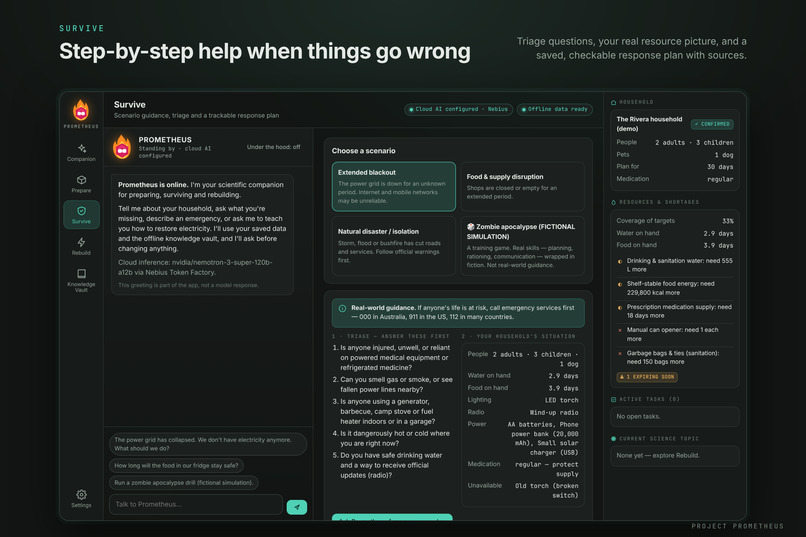The height and width of the screenshot is (537, 806).
Task: Click the Household panel home icon
Action: [x=613, y=102]
